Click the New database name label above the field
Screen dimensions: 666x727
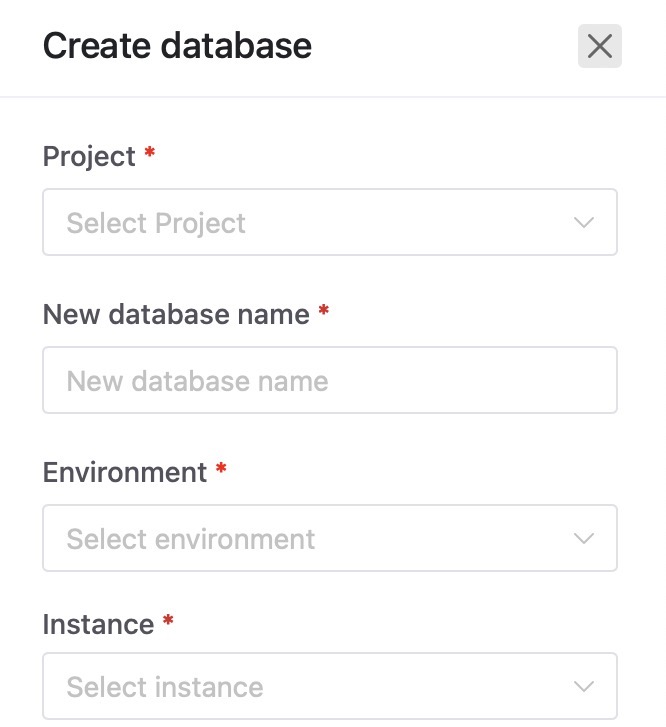(x=176, y=314)
